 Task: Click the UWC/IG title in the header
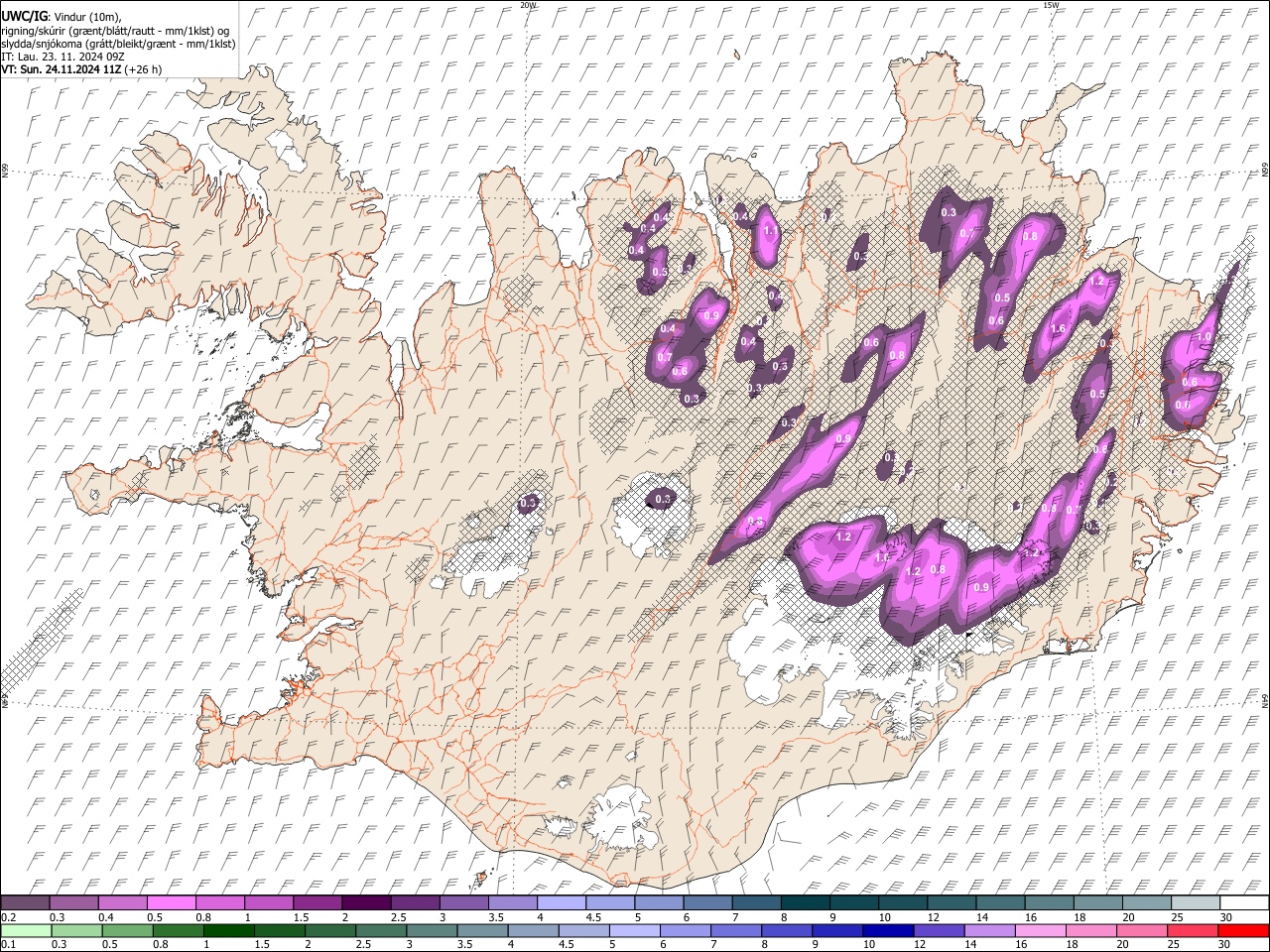point(23,15)
